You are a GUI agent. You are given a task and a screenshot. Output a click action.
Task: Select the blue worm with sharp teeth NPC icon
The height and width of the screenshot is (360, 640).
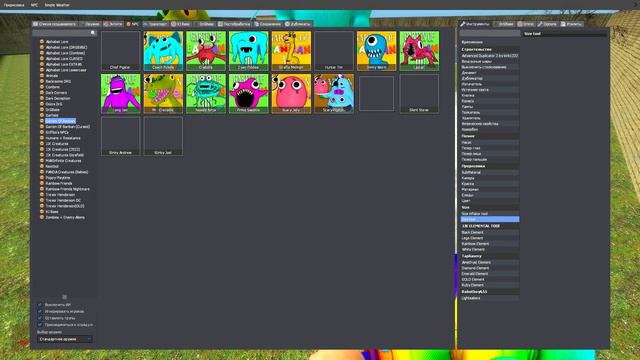click(376, 51)
